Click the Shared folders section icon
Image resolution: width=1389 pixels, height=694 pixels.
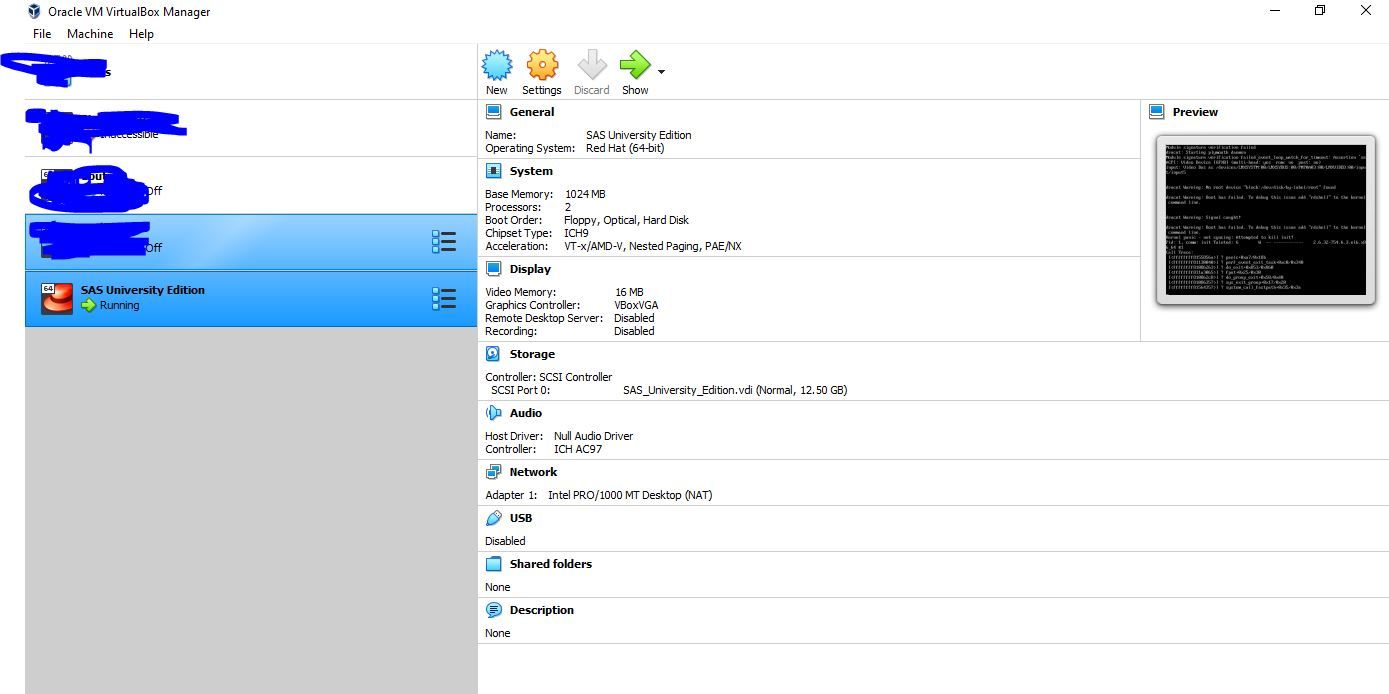click(493, 564)
